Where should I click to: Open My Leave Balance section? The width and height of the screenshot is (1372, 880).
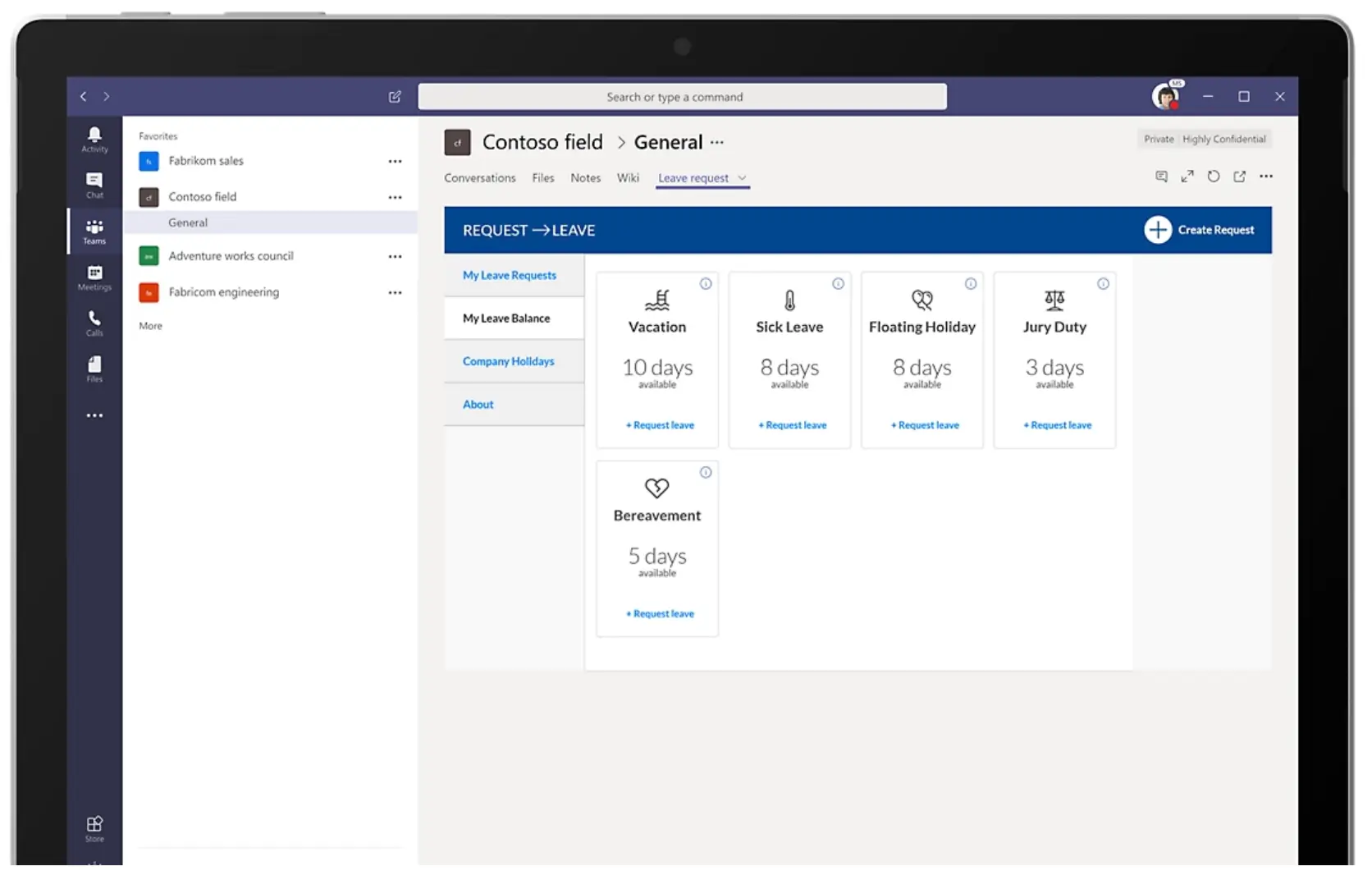tap(514, 319)
